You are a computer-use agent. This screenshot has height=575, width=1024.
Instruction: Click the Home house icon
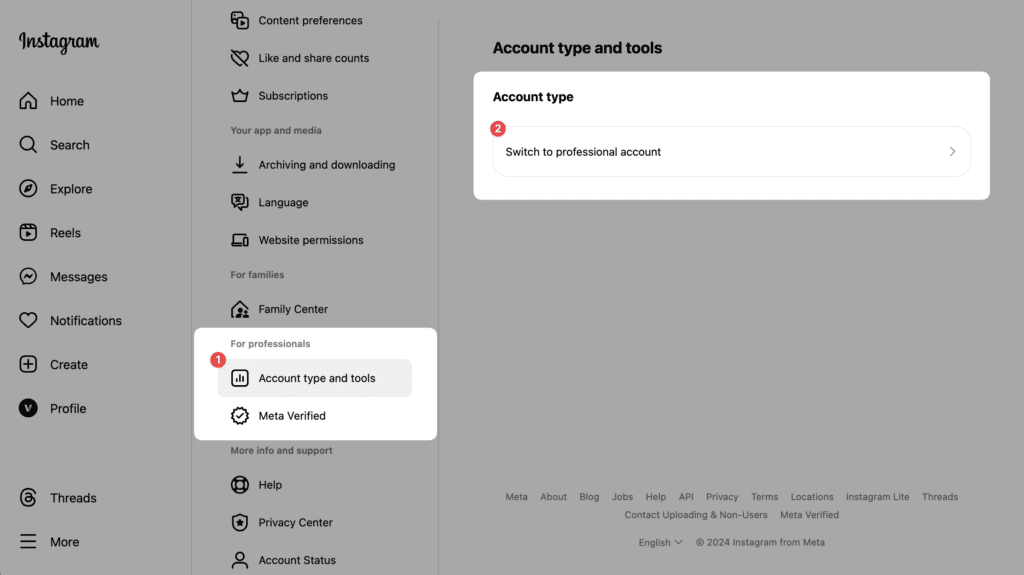pos(28,101)
